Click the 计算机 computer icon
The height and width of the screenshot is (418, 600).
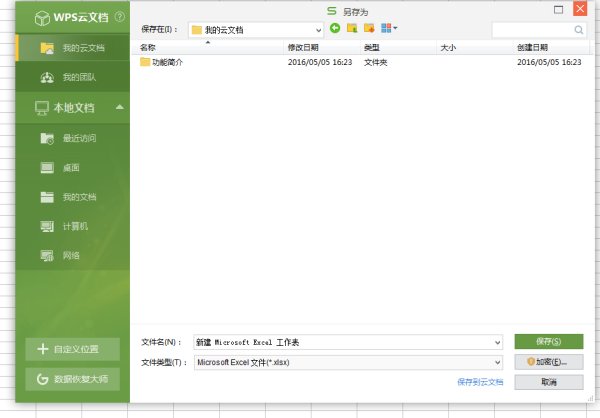click(x=47, y=227)
